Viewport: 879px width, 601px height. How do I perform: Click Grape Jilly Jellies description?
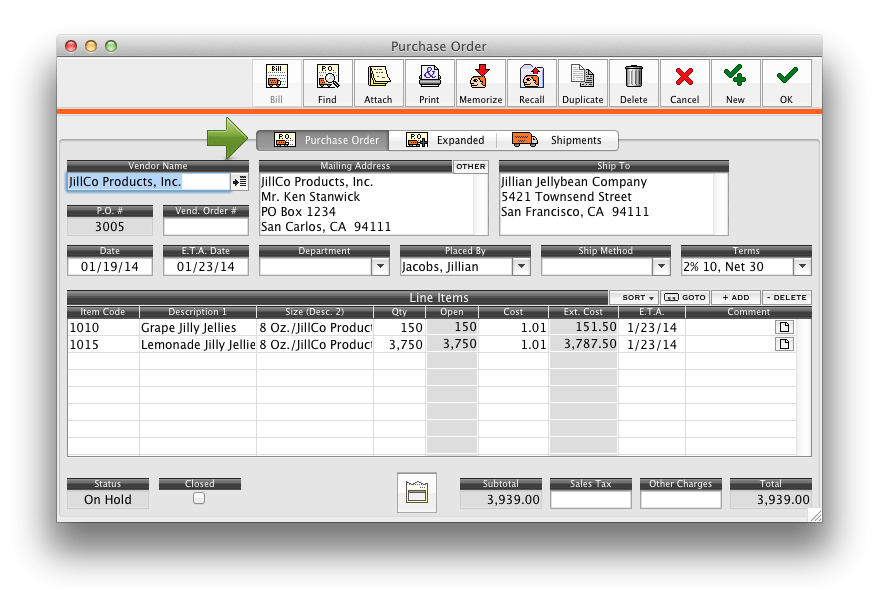pos(198,327)
